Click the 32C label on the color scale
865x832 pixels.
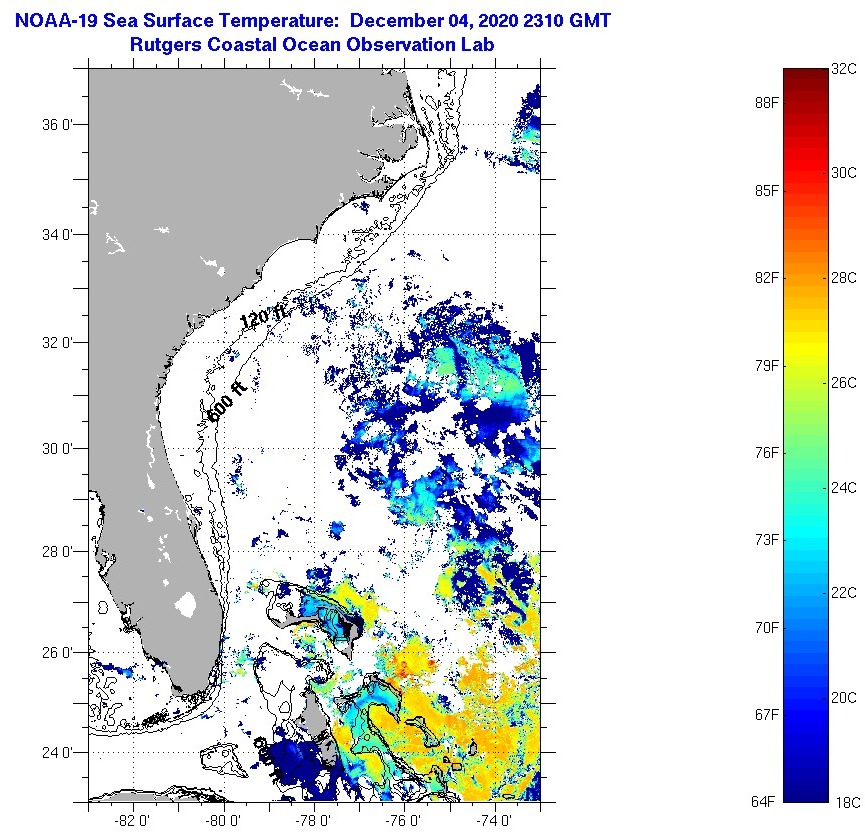(x=843, y=69)
